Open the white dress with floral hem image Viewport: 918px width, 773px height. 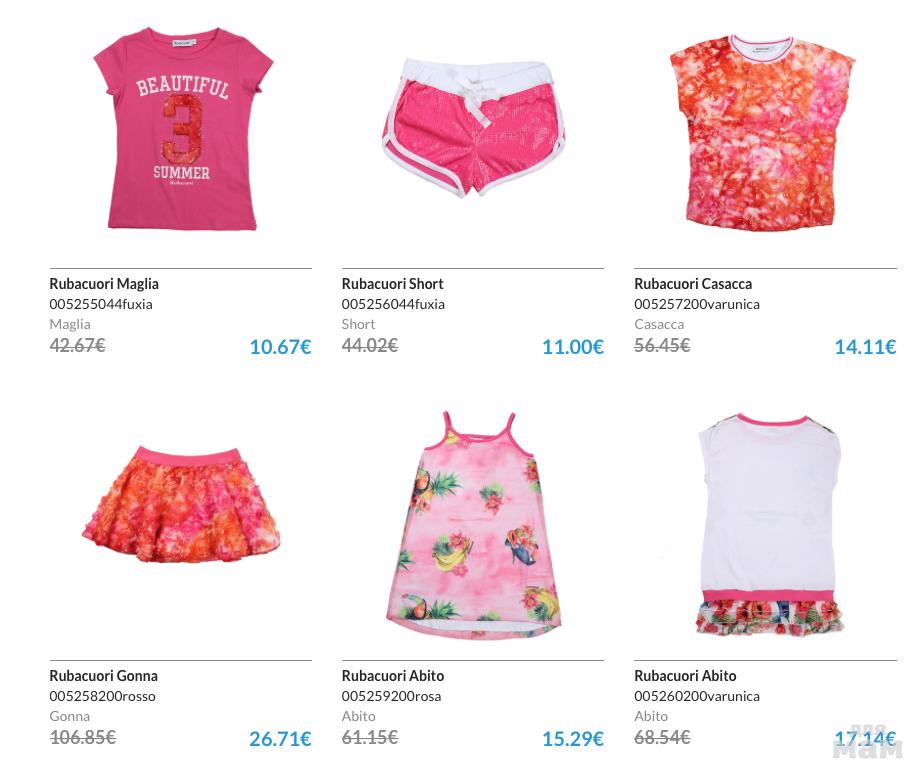click(770, 525)
